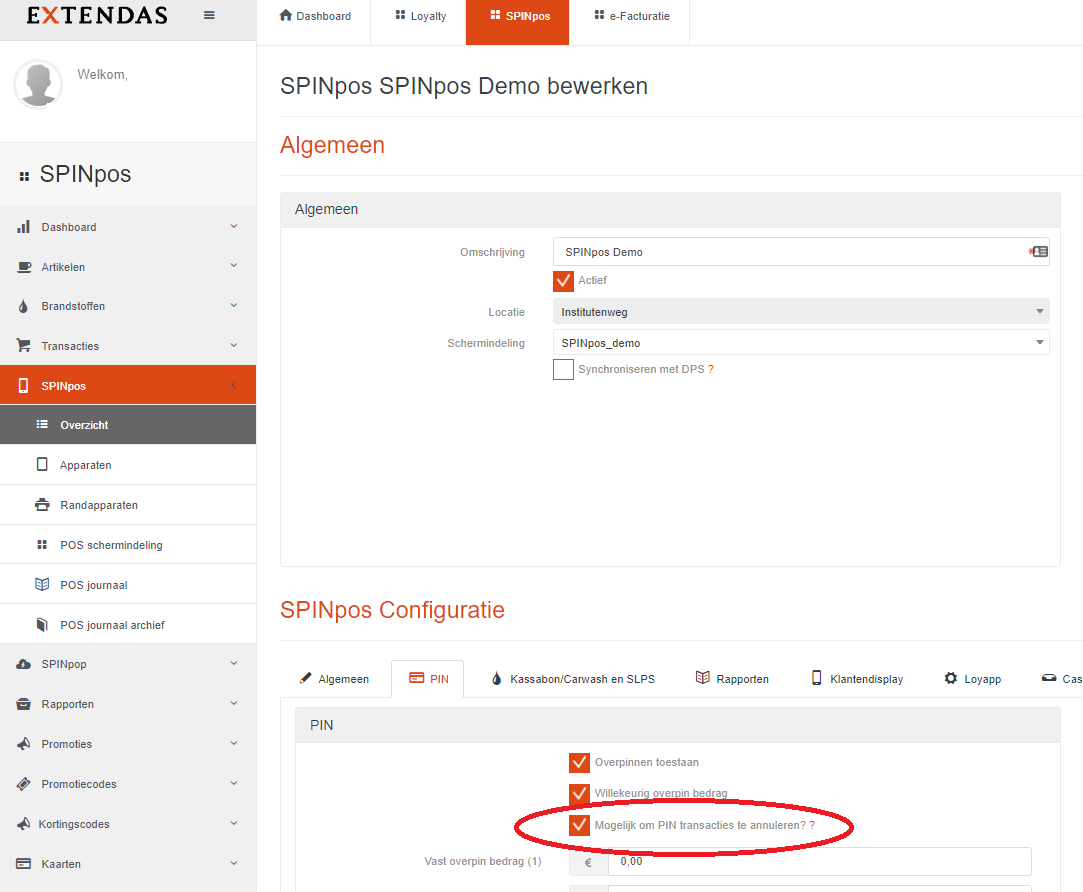Click the Randapparaten printer icon
Viewport: 1083px width, 892px height.
(42, 504)
